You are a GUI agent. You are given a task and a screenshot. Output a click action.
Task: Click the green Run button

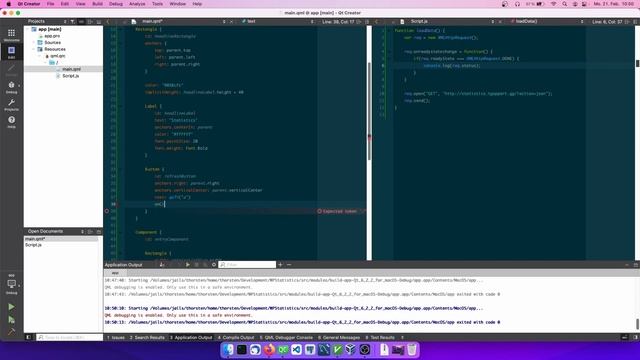11,307
